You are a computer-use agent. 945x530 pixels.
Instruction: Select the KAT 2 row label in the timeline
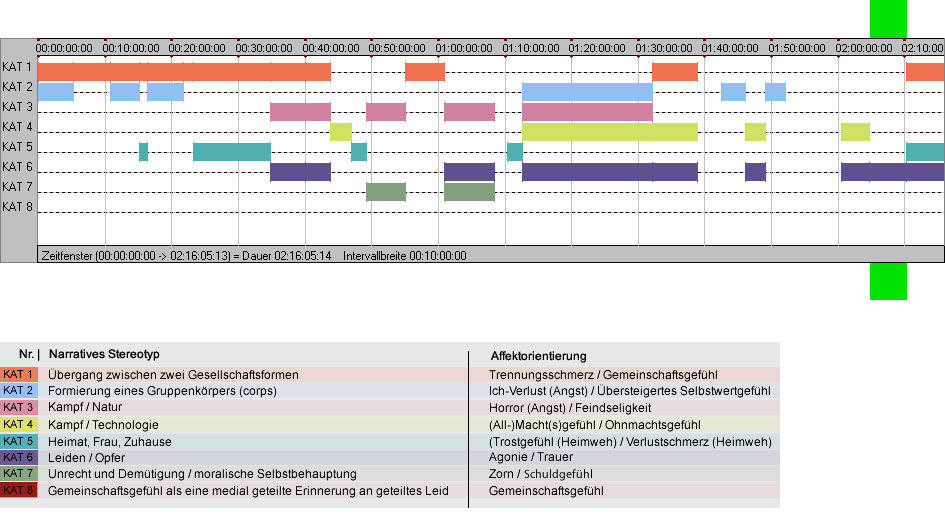[x=17, y=87]
